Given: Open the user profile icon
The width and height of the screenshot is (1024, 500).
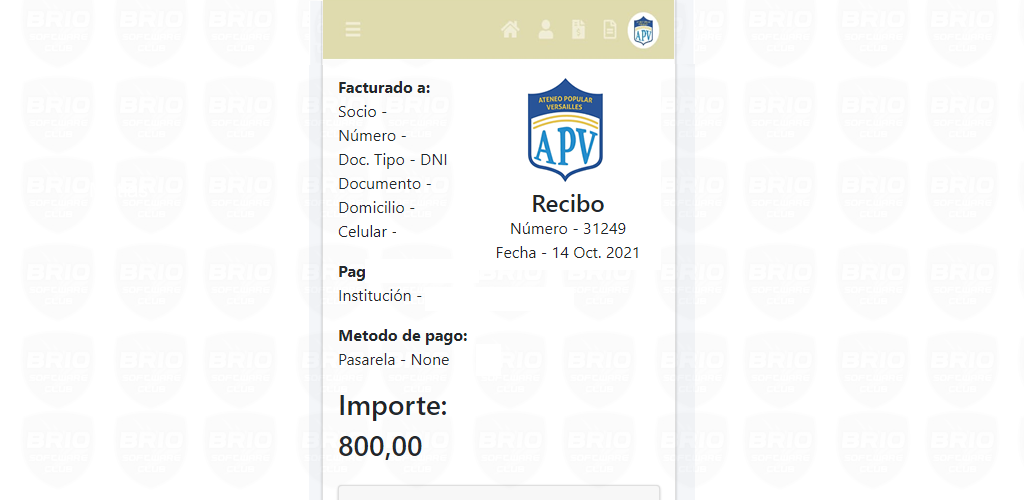Looking at the screenshot, I should click(545, 29).
